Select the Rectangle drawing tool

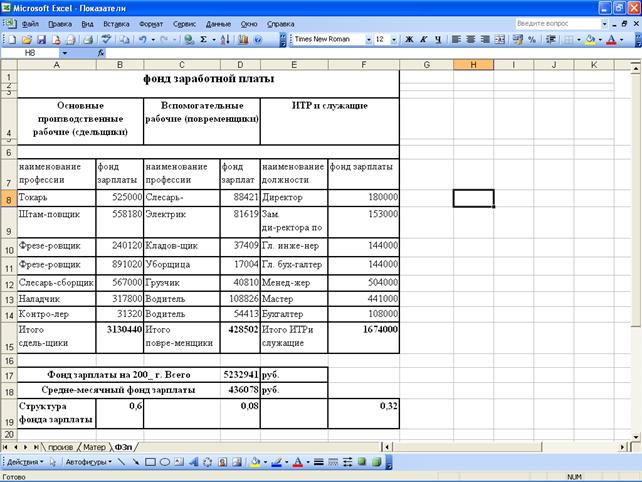(x=150, y=462)
